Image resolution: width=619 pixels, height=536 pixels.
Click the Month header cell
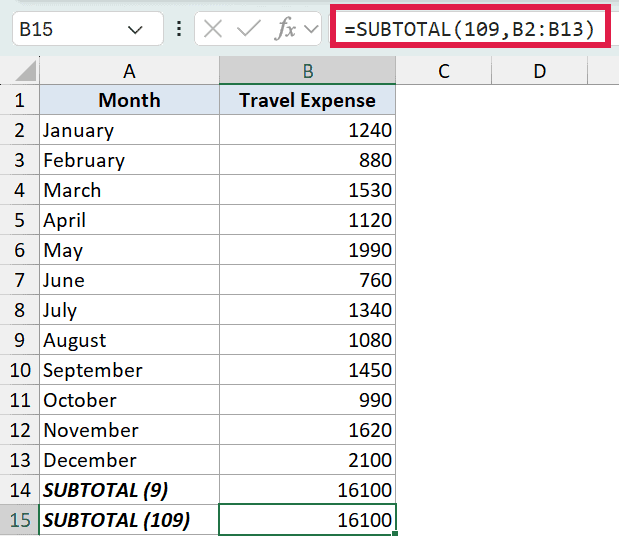click(129, 100)
